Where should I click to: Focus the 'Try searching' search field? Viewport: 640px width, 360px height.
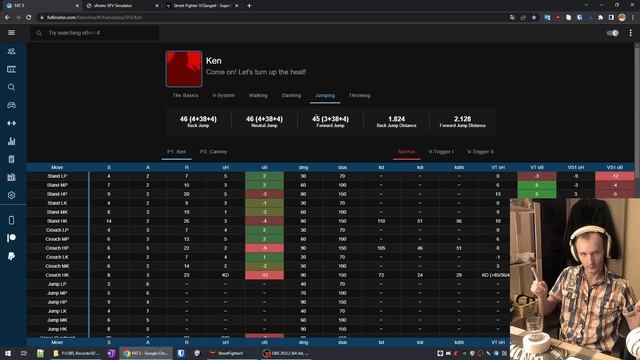tap(95, 33)
